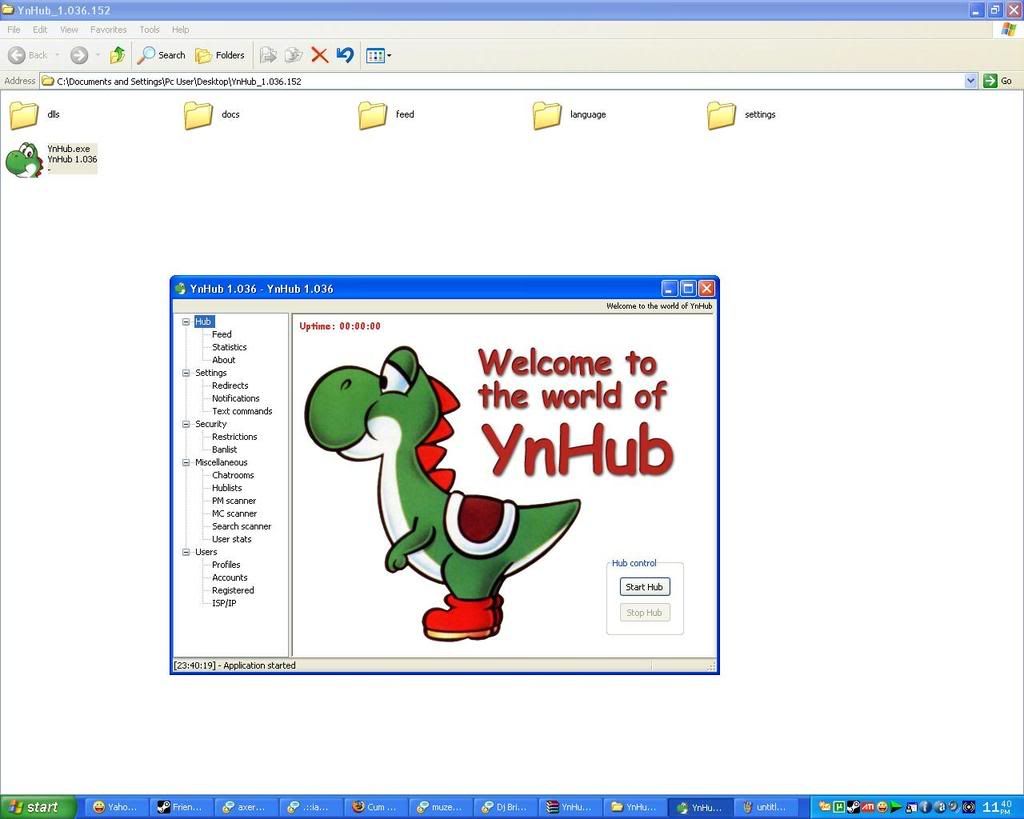Switch to the Frien... taskbar window
1024x819 pixels.
coord(181,807)
